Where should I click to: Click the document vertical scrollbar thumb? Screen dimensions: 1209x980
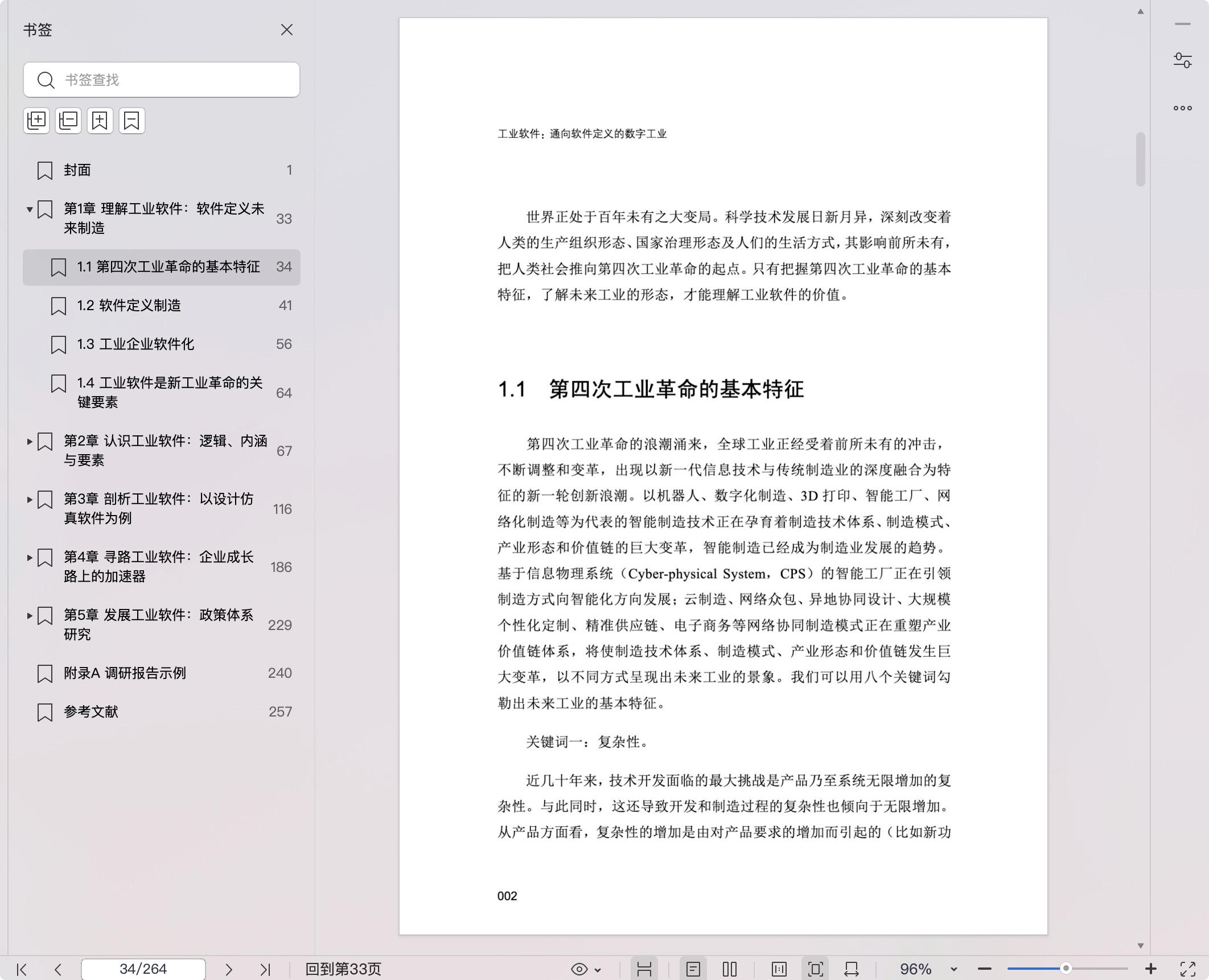click(x=1140, y=159)
